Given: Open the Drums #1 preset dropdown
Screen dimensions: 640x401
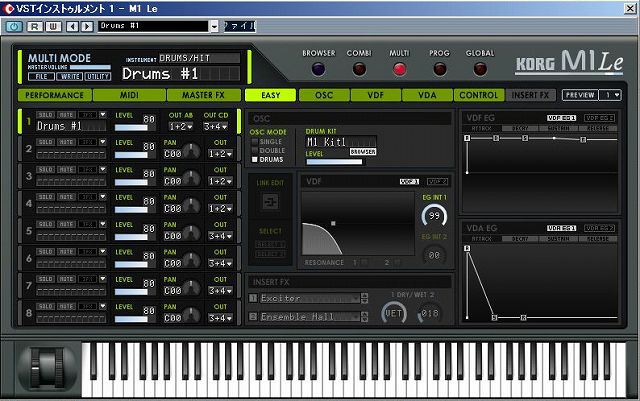Looking at the screenshot, I should 214,27.
